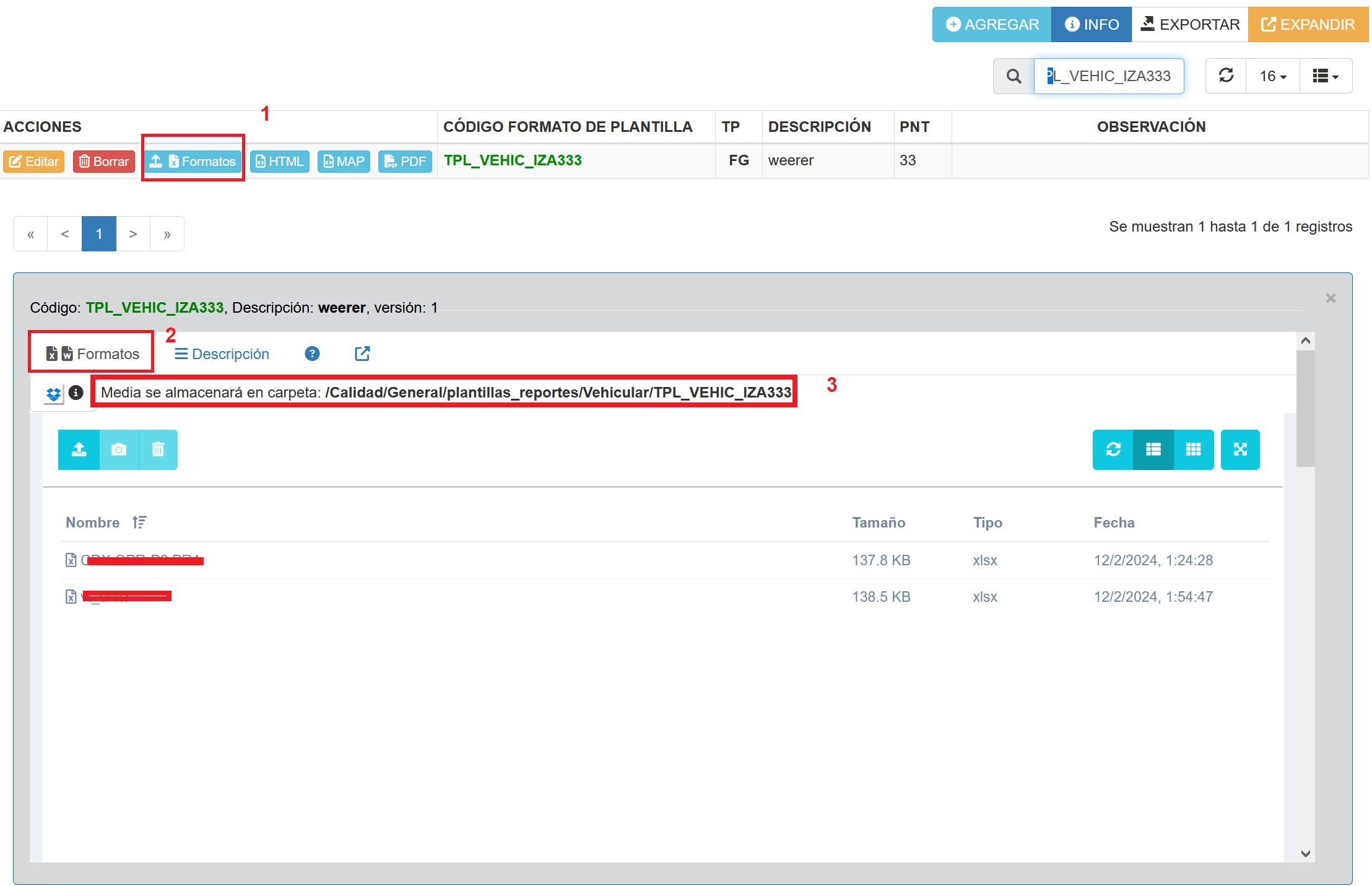Click the Editar button for TPL_VEHIC_IZA333
The image size is (1372, 886).
tap(34, 162)
